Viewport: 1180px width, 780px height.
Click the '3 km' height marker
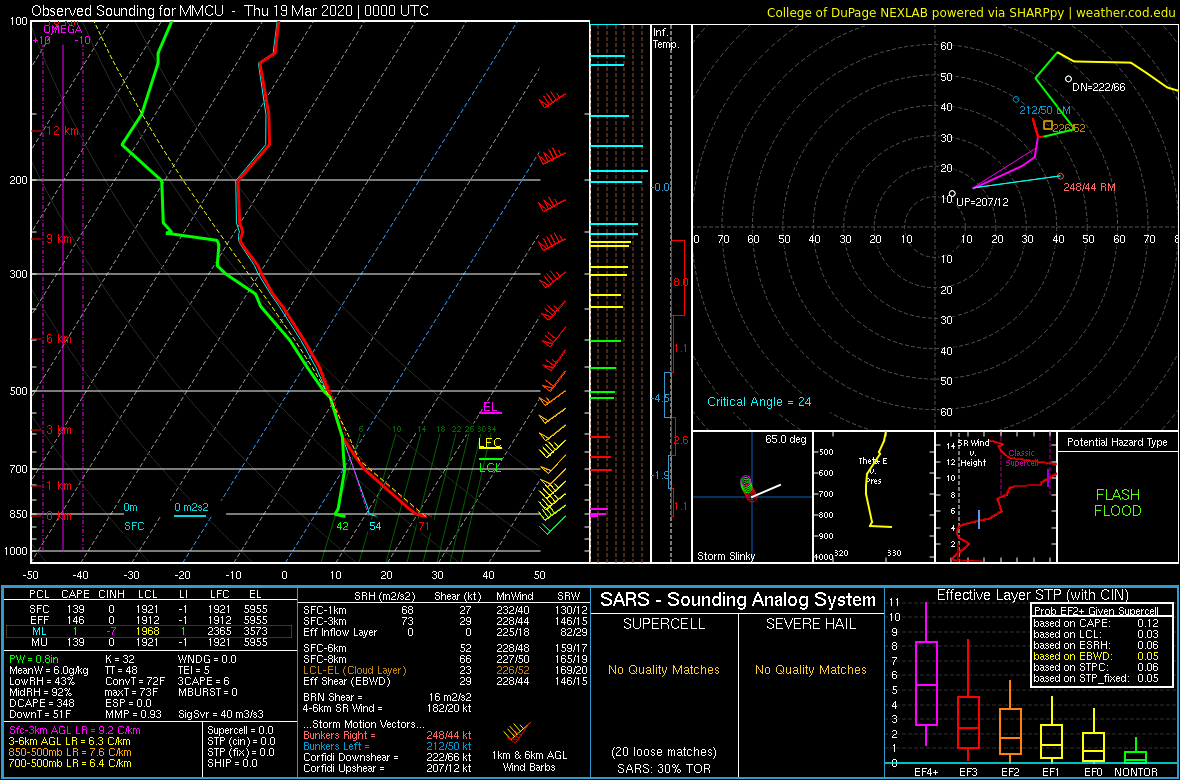59,430
